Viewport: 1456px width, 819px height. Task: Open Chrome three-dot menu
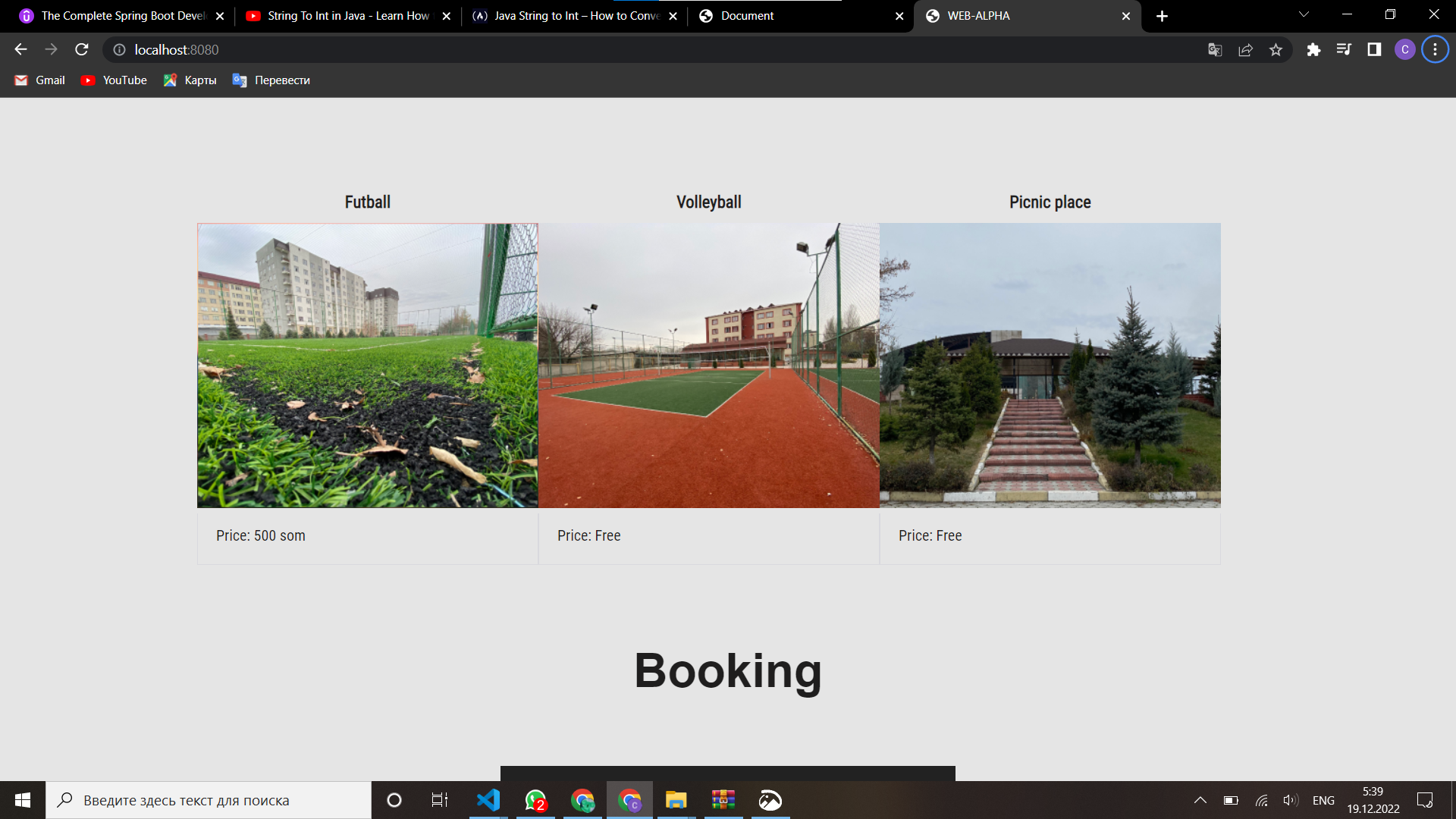click(1435, 50)
